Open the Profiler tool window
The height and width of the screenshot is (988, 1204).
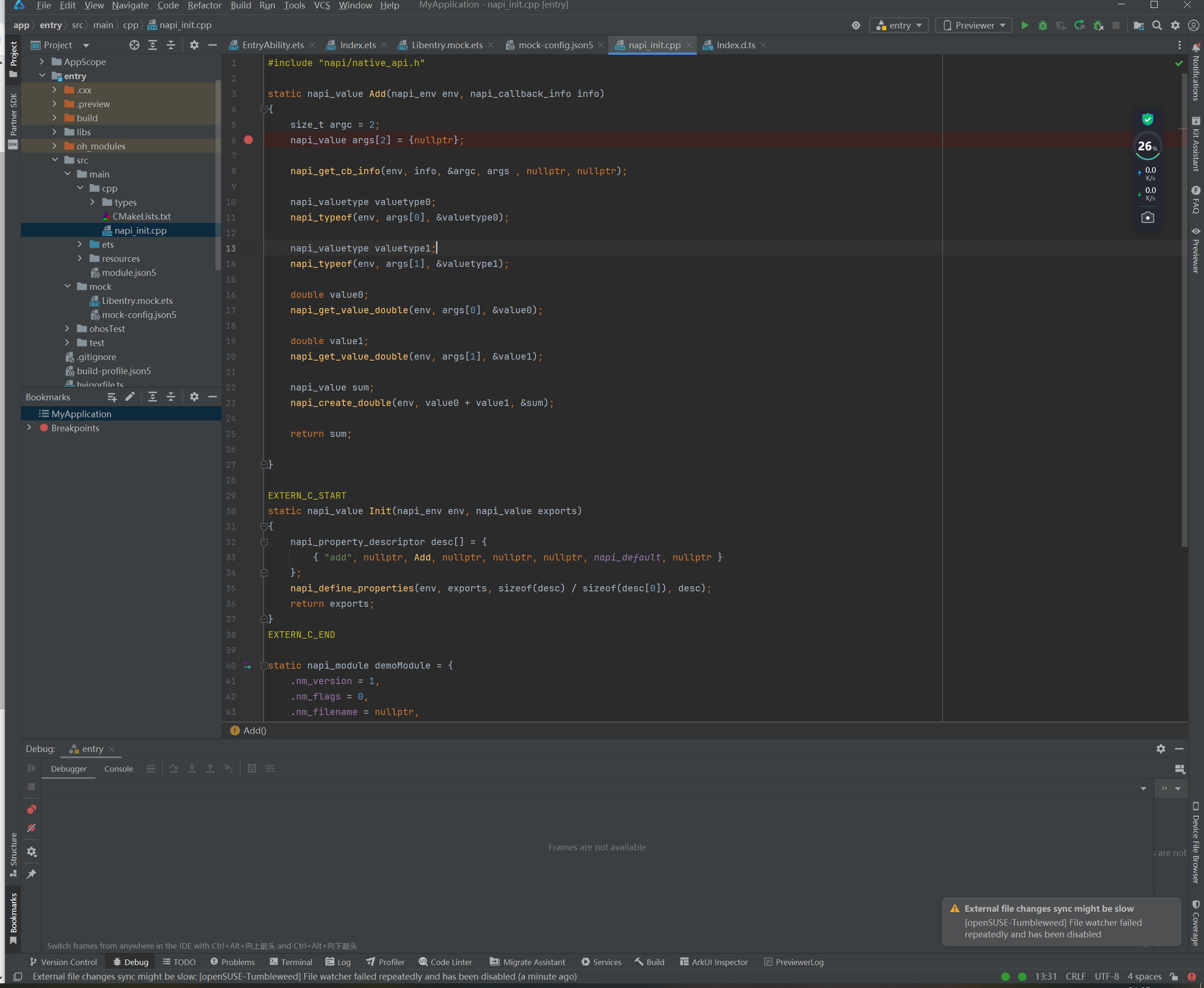coord(385,962)
